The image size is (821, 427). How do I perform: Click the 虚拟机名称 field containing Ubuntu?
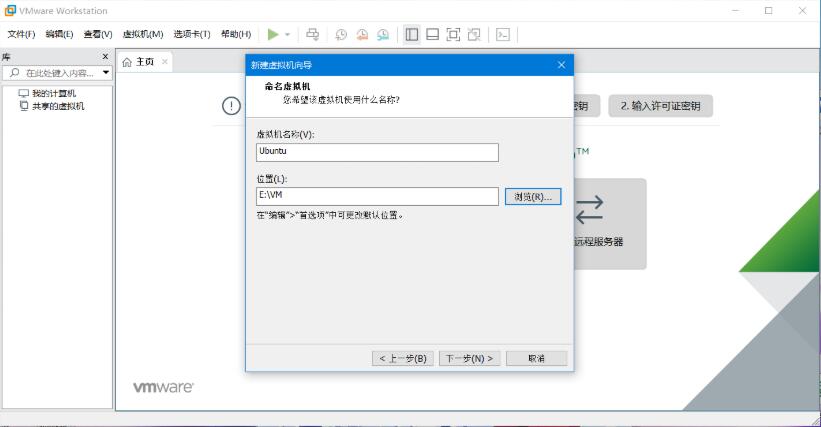coord(377,152)
